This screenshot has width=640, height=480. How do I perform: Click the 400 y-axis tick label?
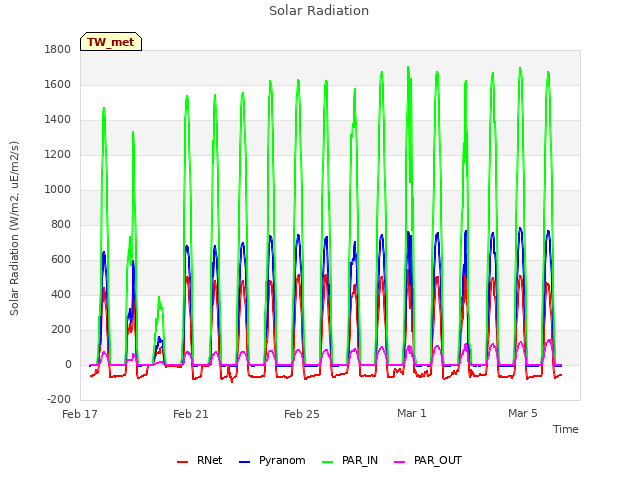[x=61, y=294]
